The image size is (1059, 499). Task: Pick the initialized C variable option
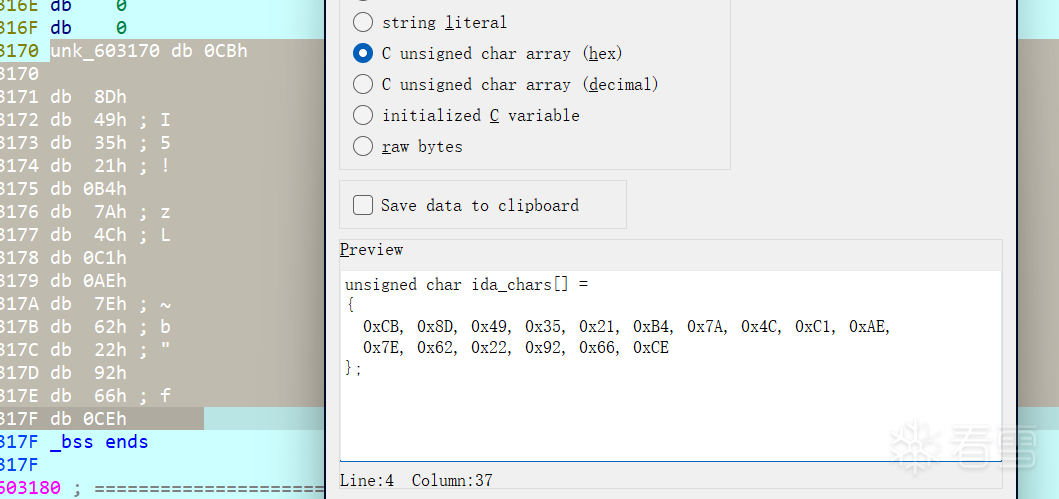click(x=363, y=115)
